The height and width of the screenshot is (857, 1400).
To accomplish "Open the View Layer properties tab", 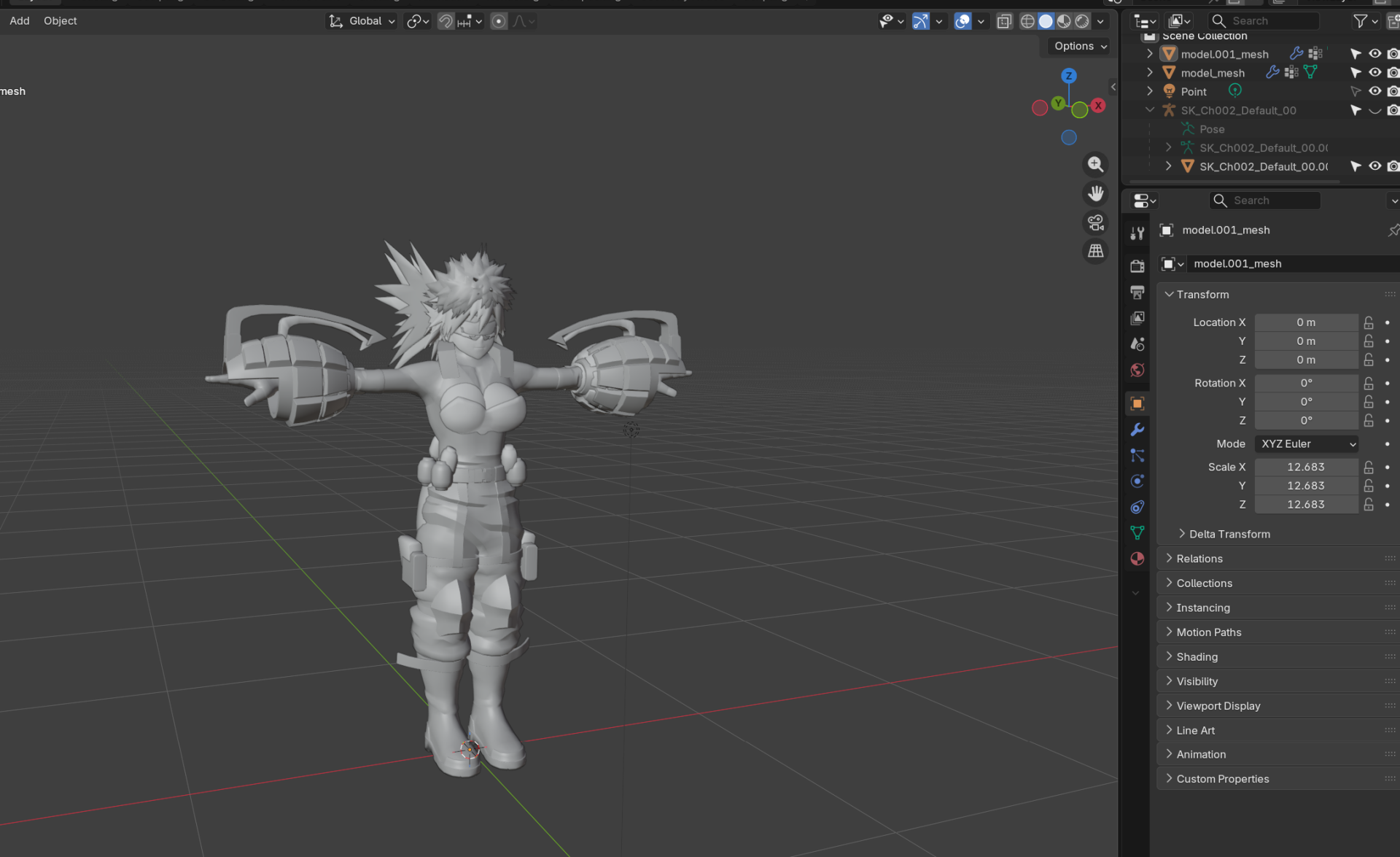I will pos(1137,318).
